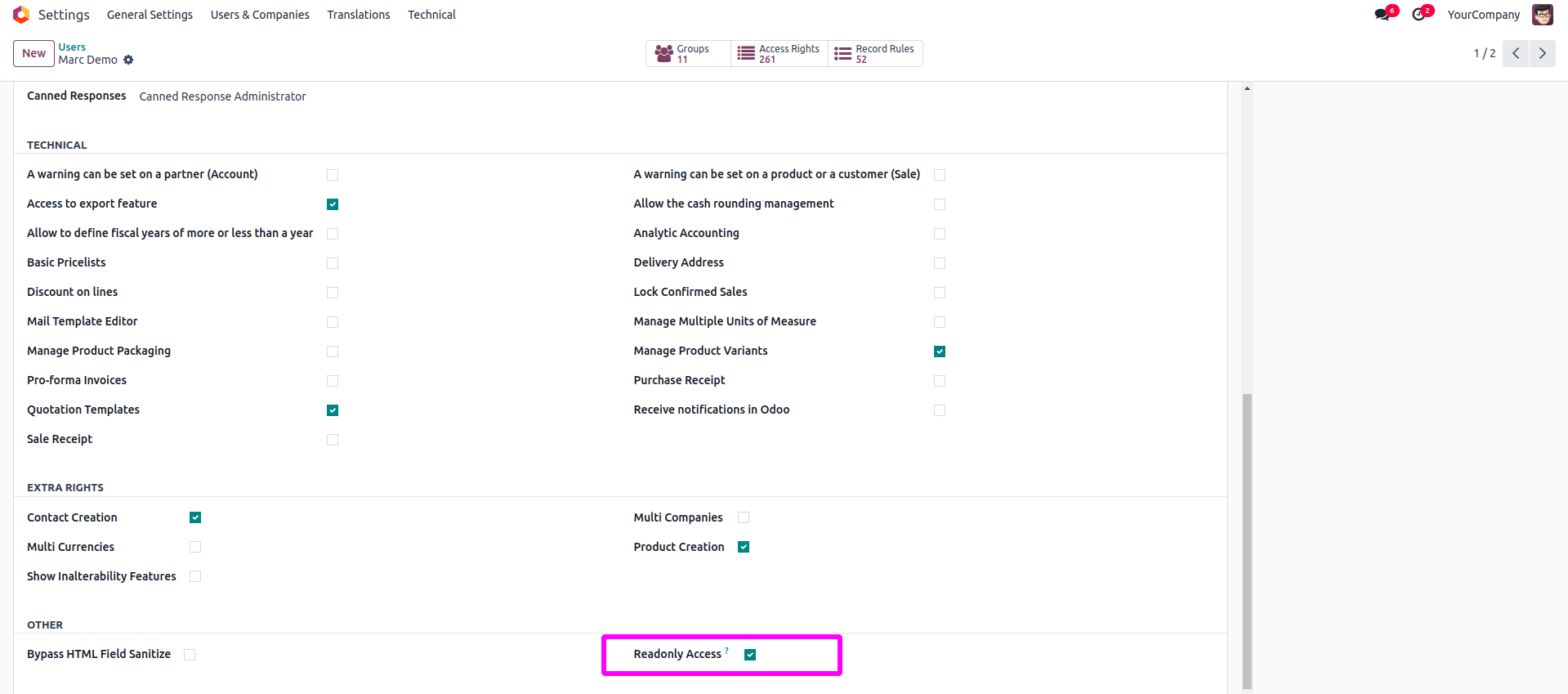Screen dimensions: 1568x694
Task: Enable the Multi Currencies checkbox
Action: click(x=195, y=547)
